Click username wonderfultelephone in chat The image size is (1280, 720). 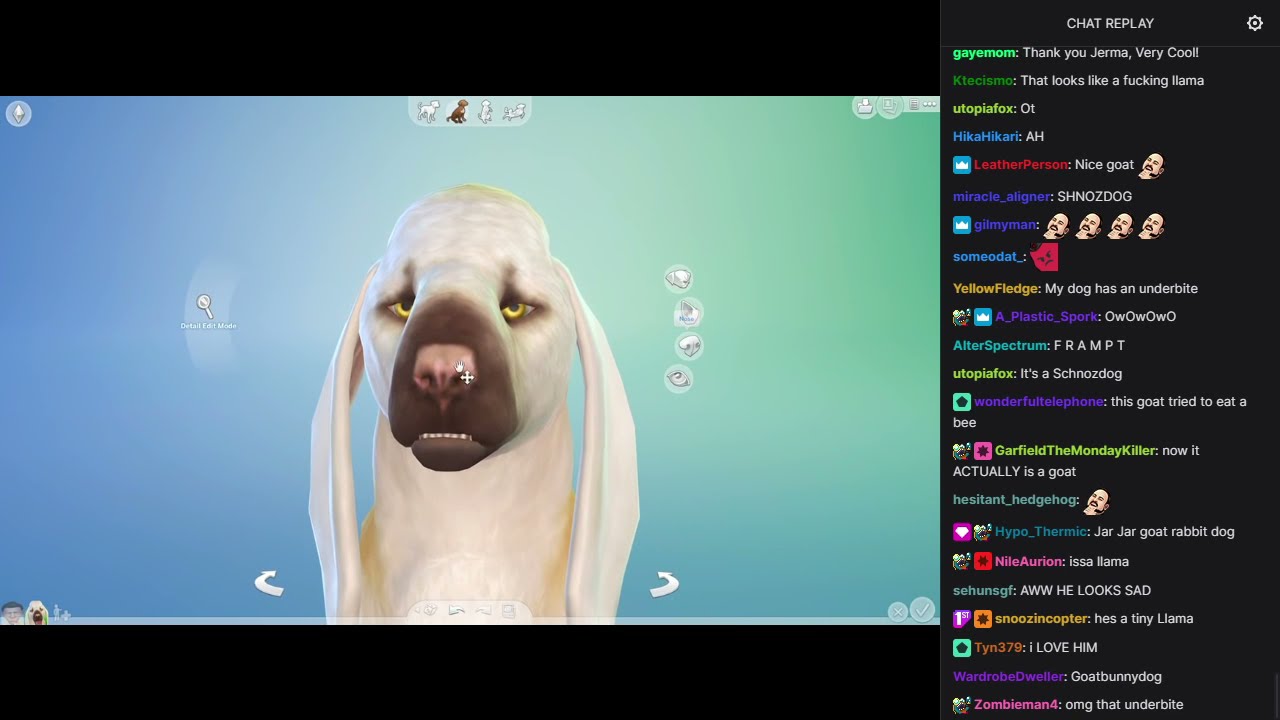(x=1039, y=401)
